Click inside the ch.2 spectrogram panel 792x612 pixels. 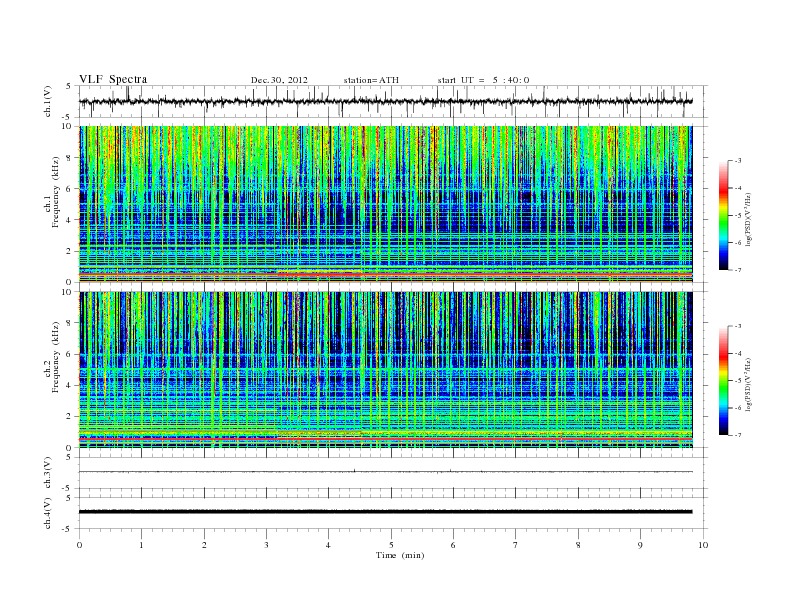pyautogui.click(x=385, y=370)
